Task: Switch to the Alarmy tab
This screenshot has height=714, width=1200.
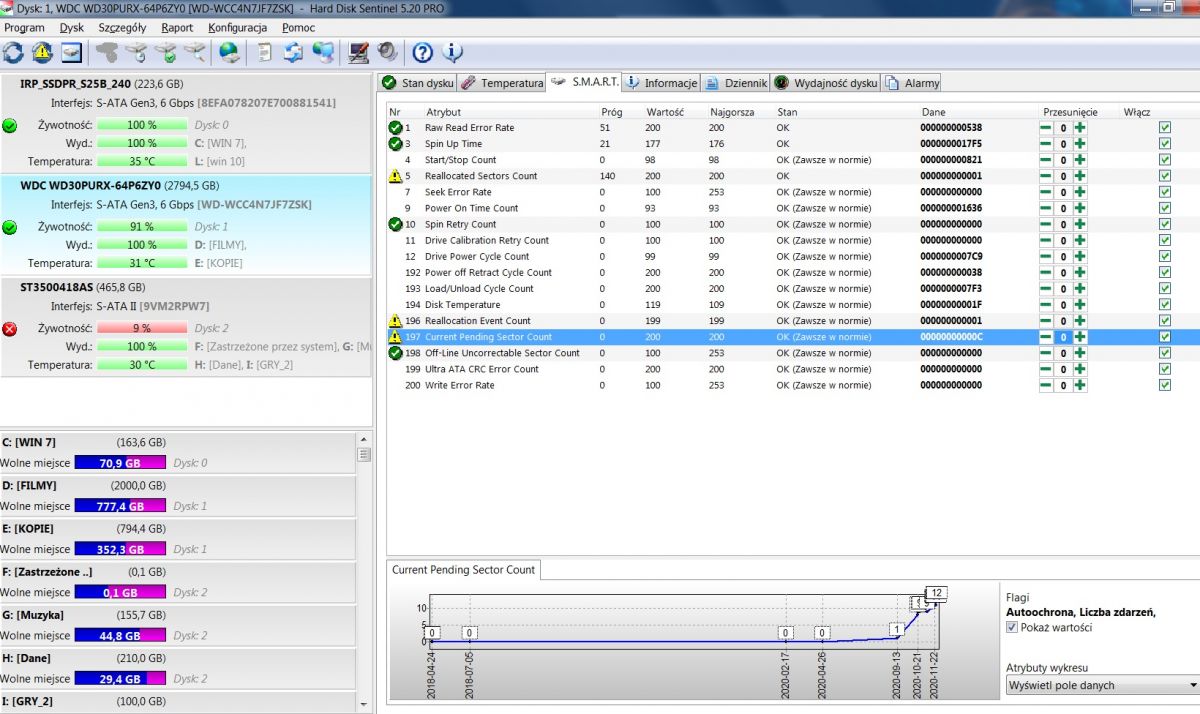Action: [x=912, y=83]
